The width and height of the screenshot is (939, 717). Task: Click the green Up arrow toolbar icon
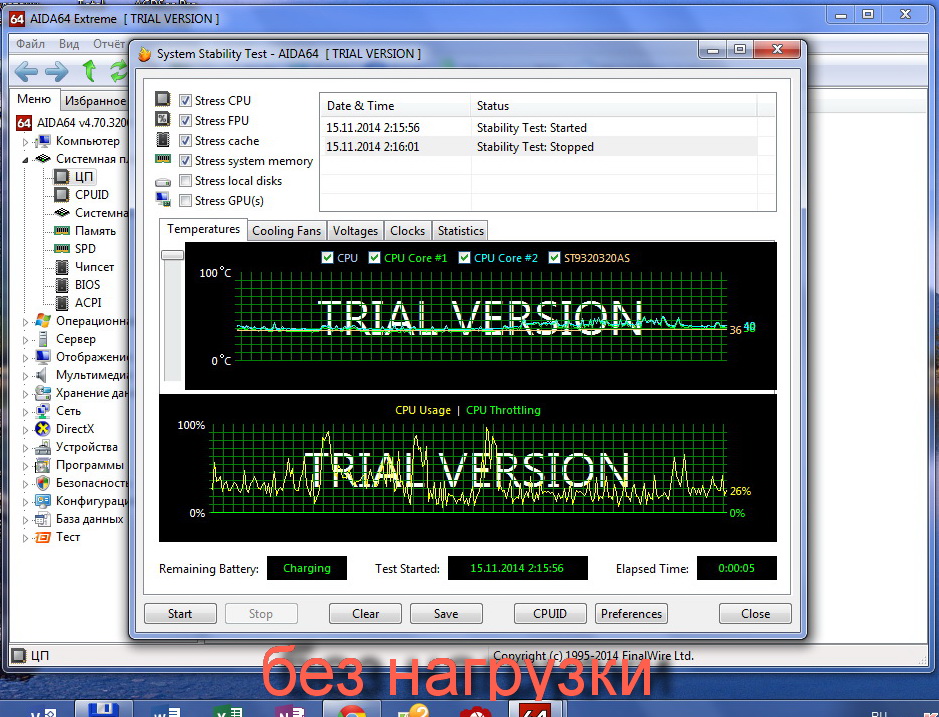tap(90, 71)
